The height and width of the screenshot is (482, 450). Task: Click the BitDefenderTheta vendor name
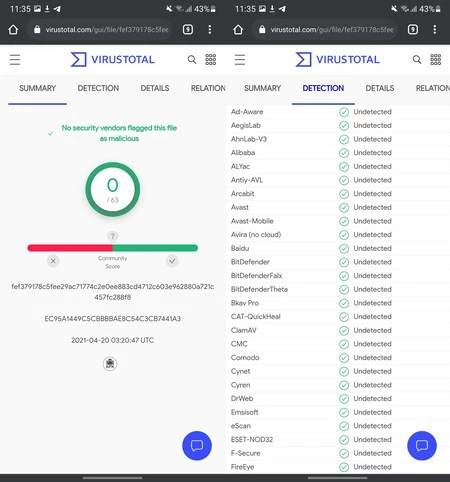(x=259, y=289)
